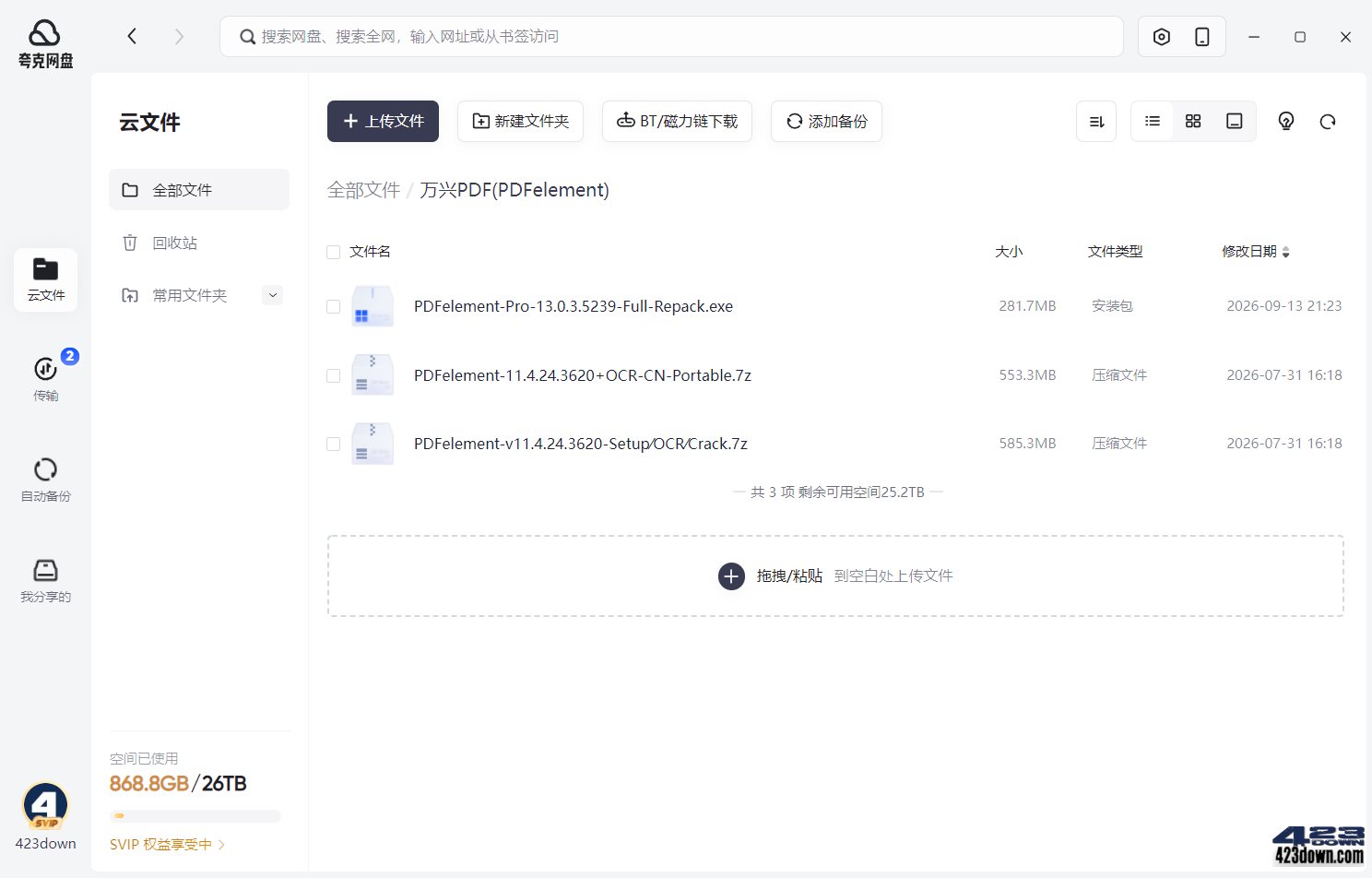
Task: Open PDFelement-v11.4.24.3620-Setup/OCR/Crack.7z file name
Action: [x=581, y=444]
